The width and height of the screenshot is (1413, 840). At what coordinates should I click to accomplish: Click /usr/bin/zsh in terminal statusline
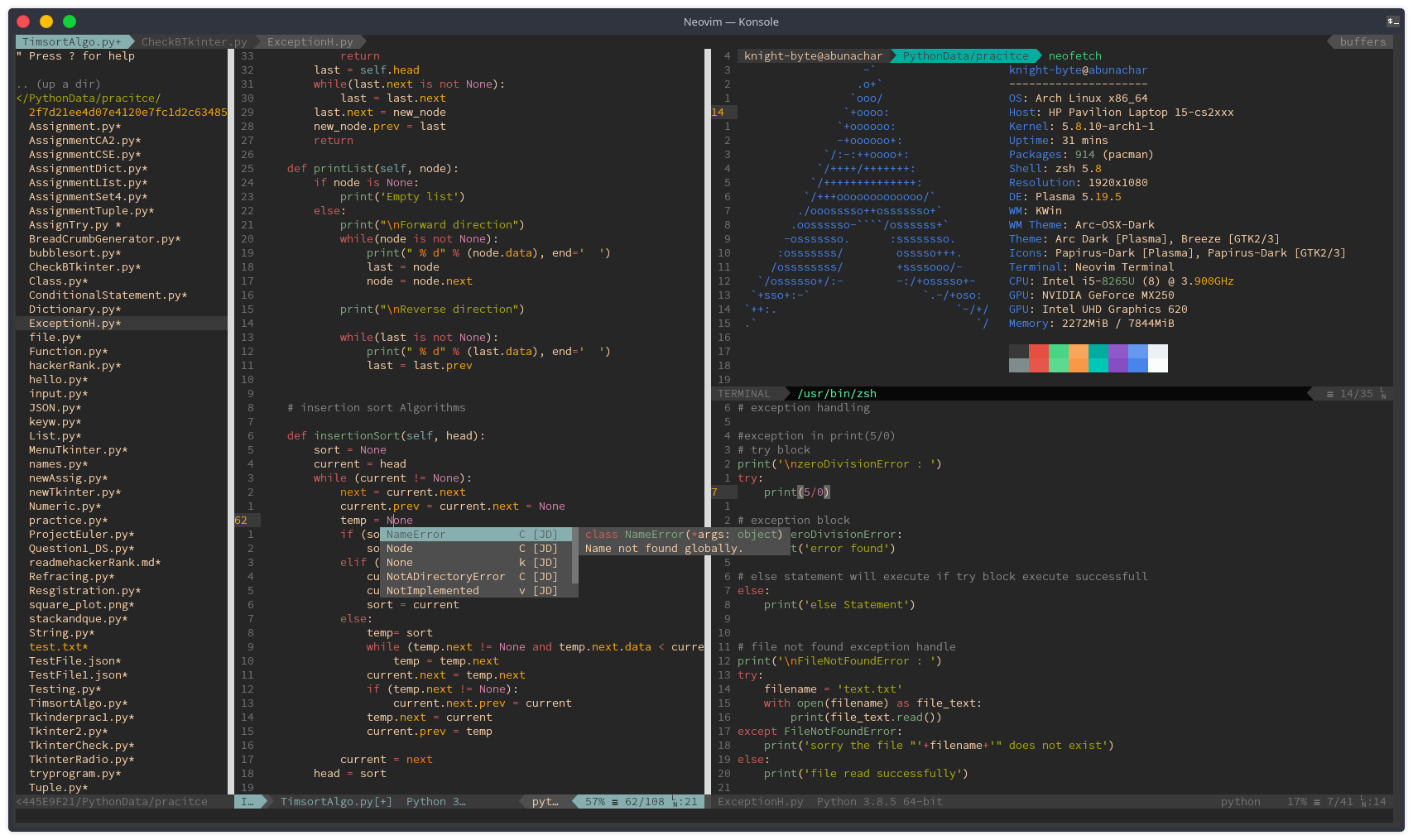(x=836, y=393)
